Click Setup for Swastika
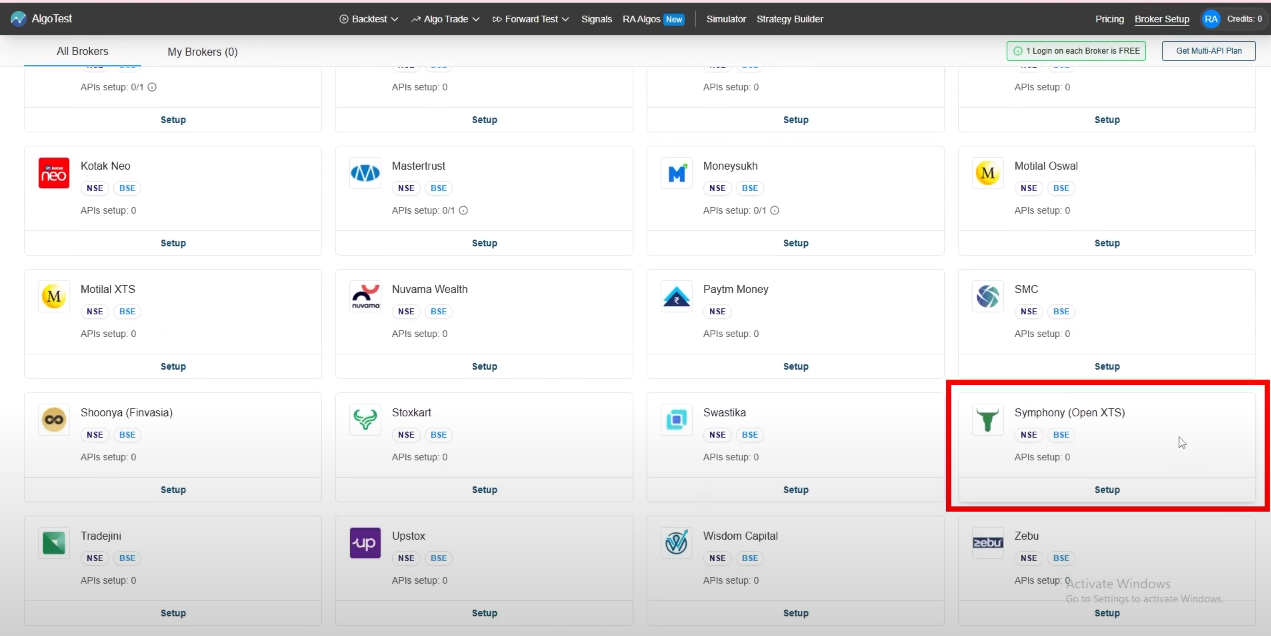This screenshot has height=636, width=1271. pos(796,490)
